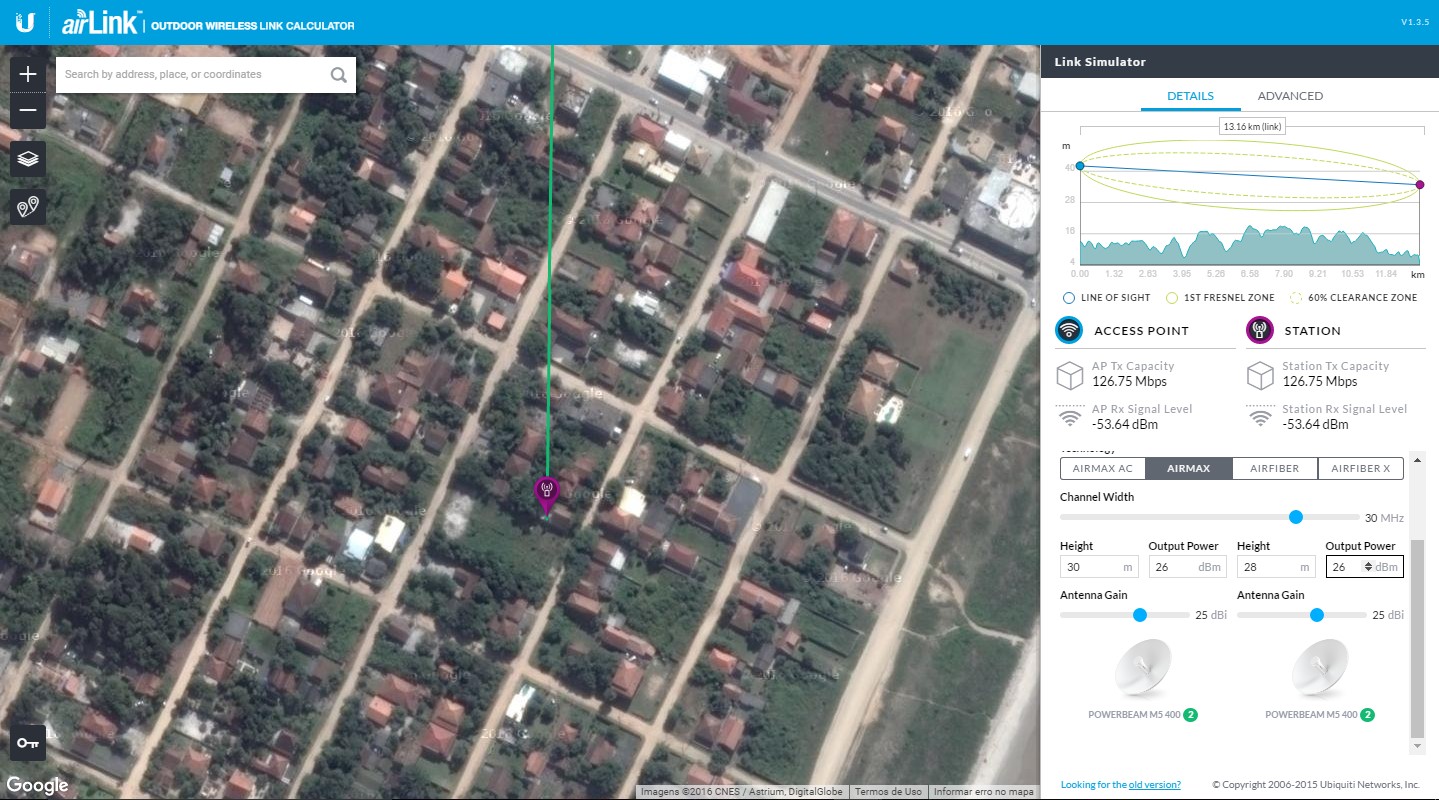
Task: Click the Google logo on map
Action: click(x=37, y=785)
